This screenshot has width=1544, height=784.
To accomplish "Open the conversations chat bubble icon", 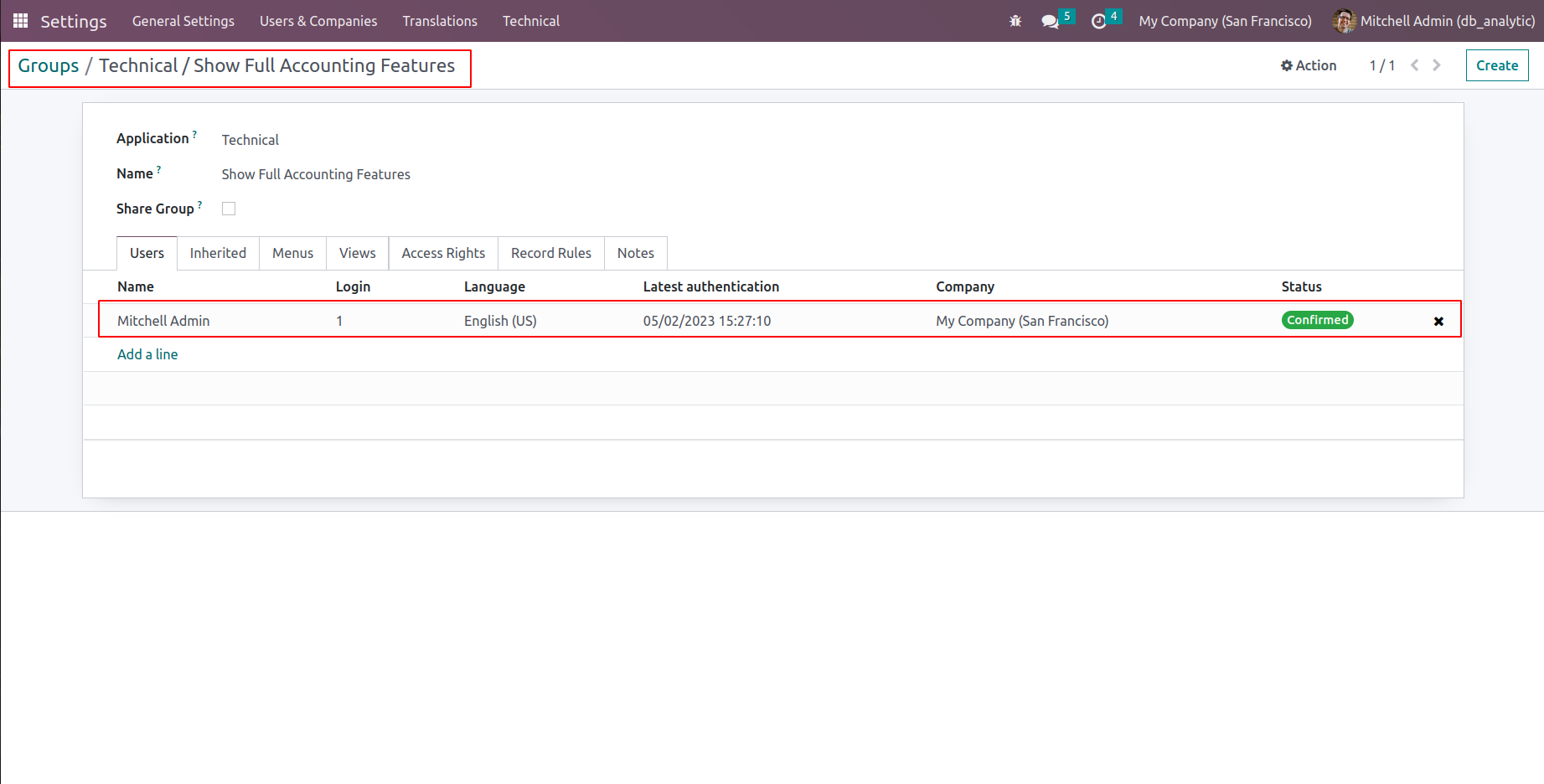I will pyautogui.click(x=1050, y=21).
